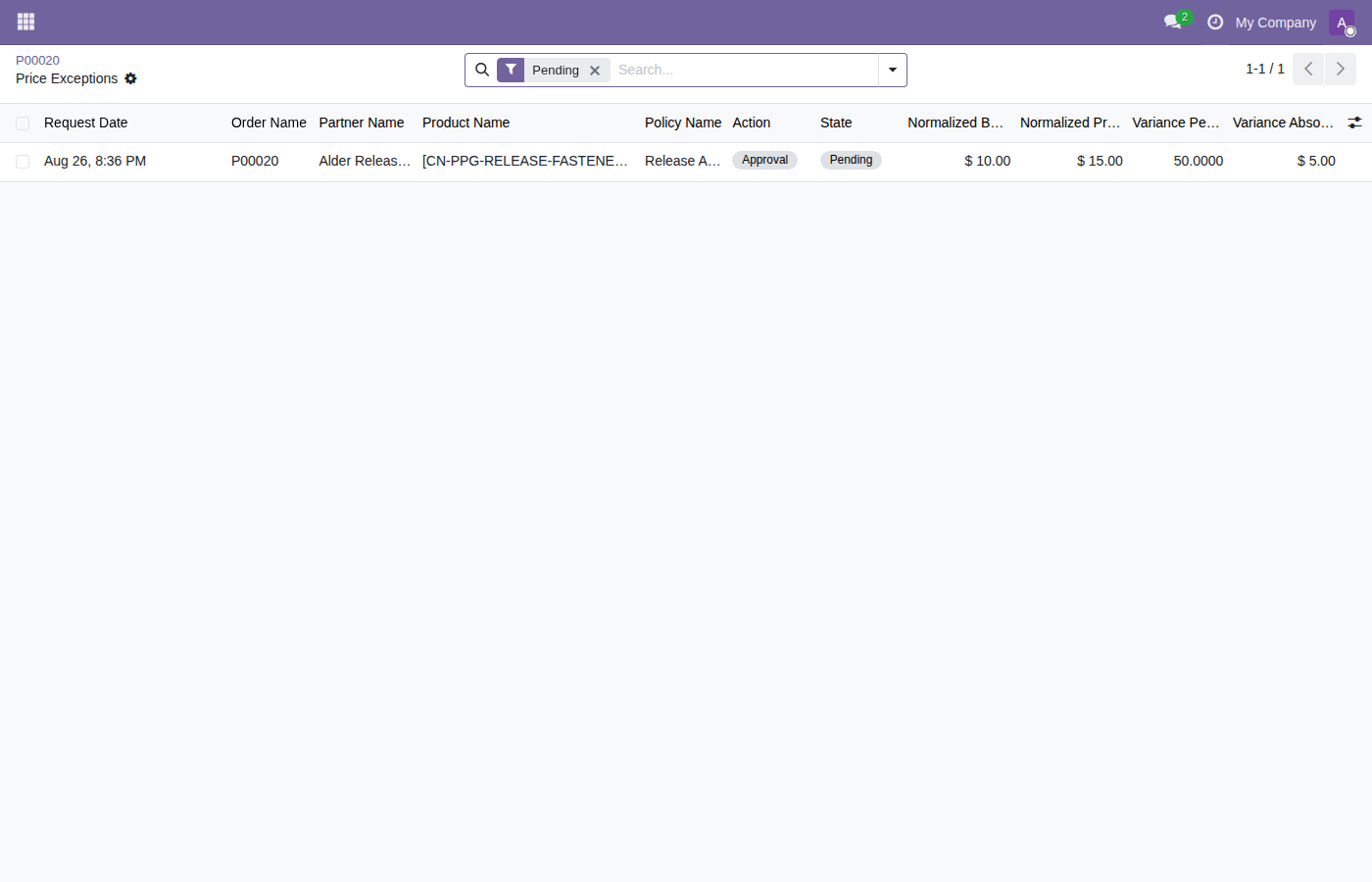Click the $ 15.00 normalized price
Image resolution: width=1372 pixels, height=882 pixels.
click(1100, 161)
